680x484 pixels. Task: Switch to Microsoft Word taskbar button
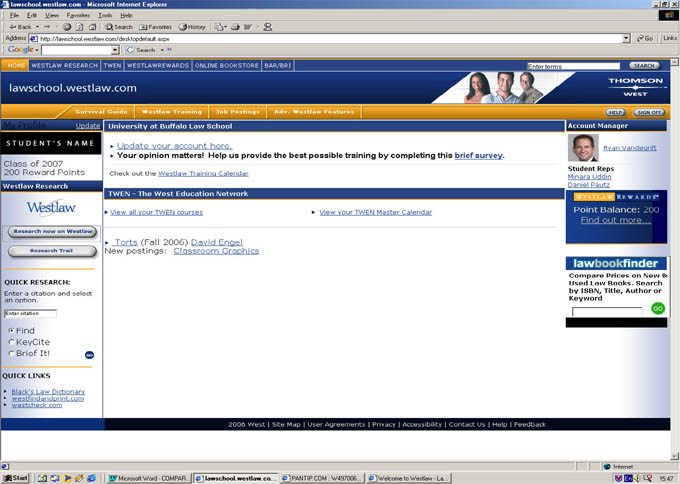coord(148,478)
